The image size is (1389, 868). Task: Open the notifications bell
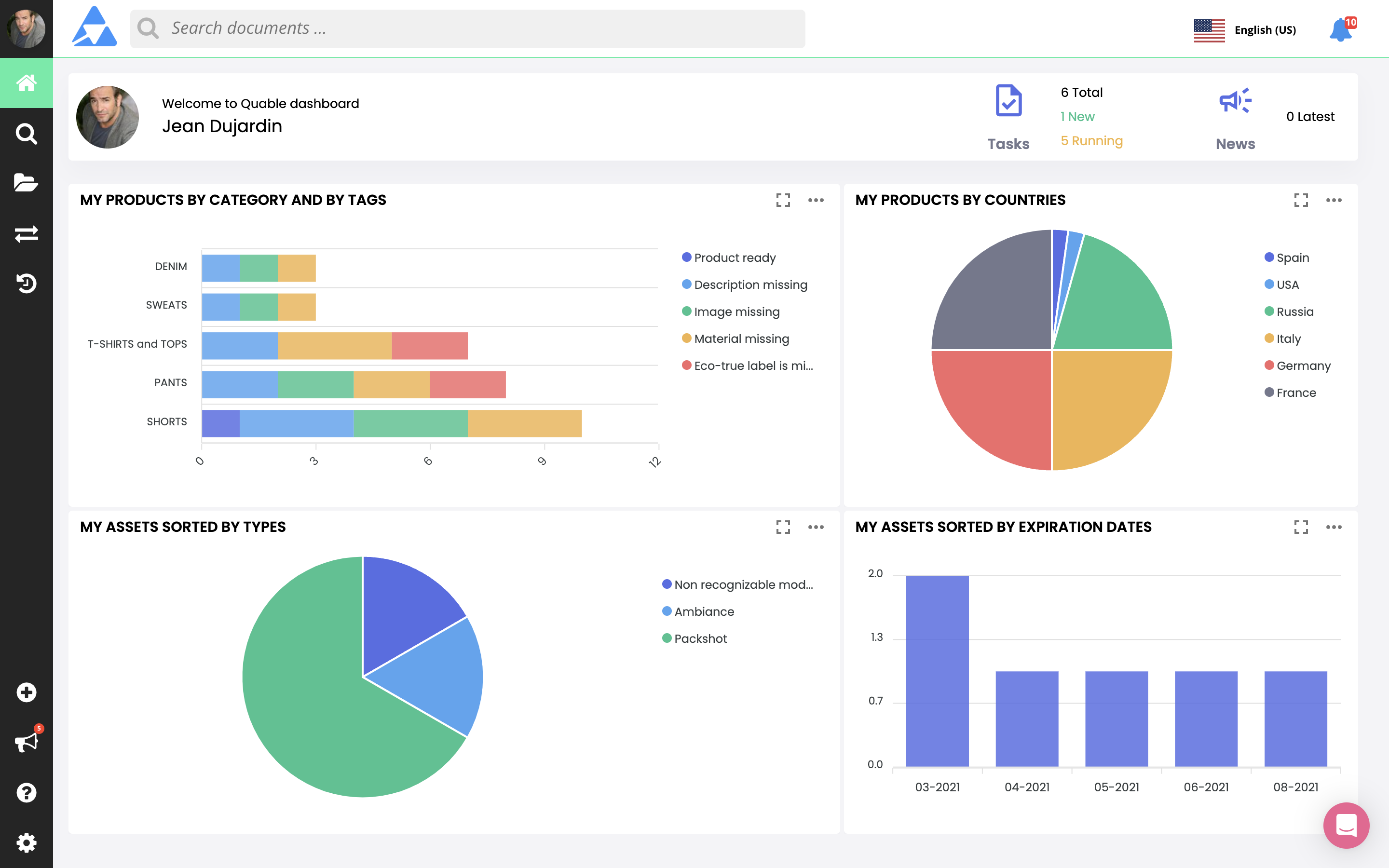click(1341, 30)
